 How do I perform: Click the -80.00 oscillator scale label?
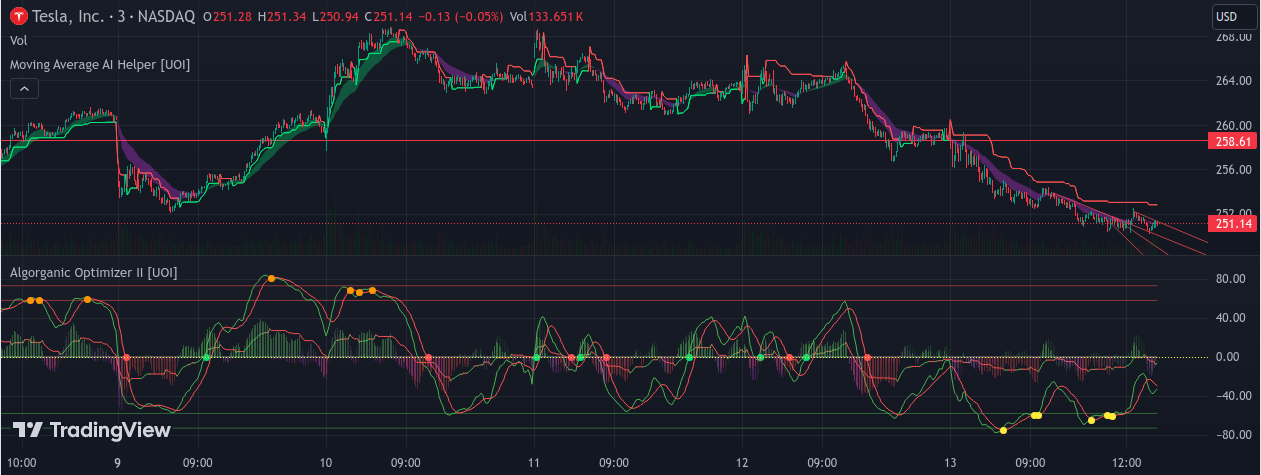point(1232,435)
